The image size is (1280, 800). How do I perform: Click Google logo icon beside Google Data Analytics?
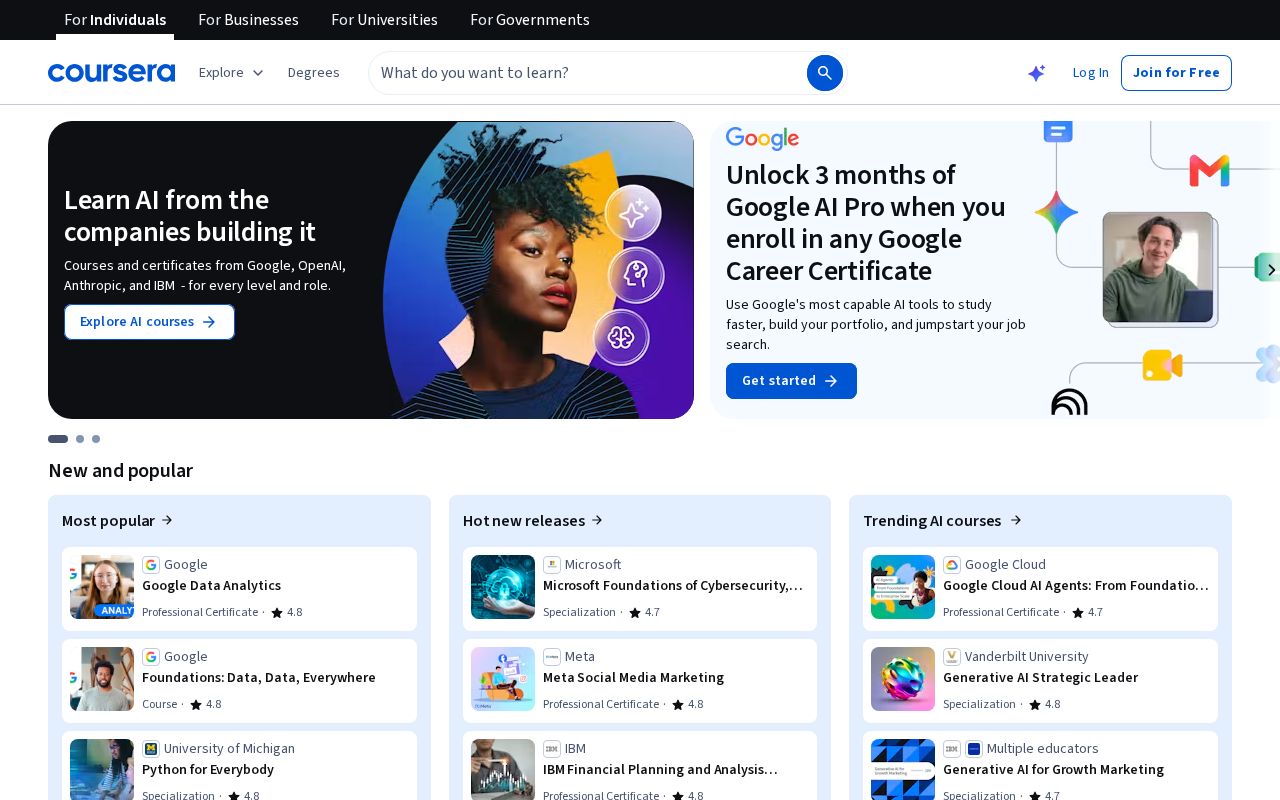coord(151,565)
